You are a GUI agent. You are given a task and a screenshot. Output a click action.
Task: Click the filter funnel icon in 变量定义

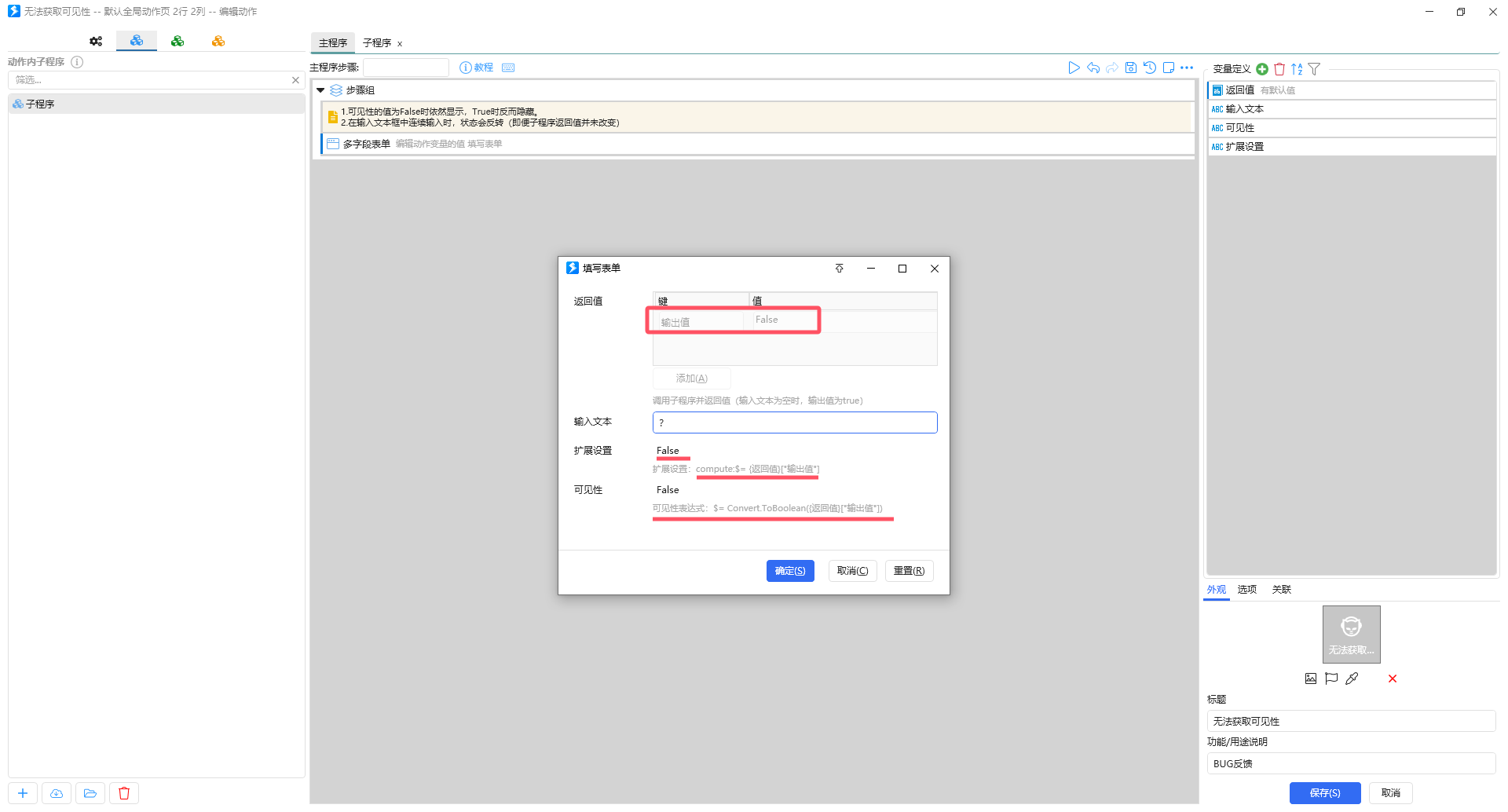coord(1314,69)
